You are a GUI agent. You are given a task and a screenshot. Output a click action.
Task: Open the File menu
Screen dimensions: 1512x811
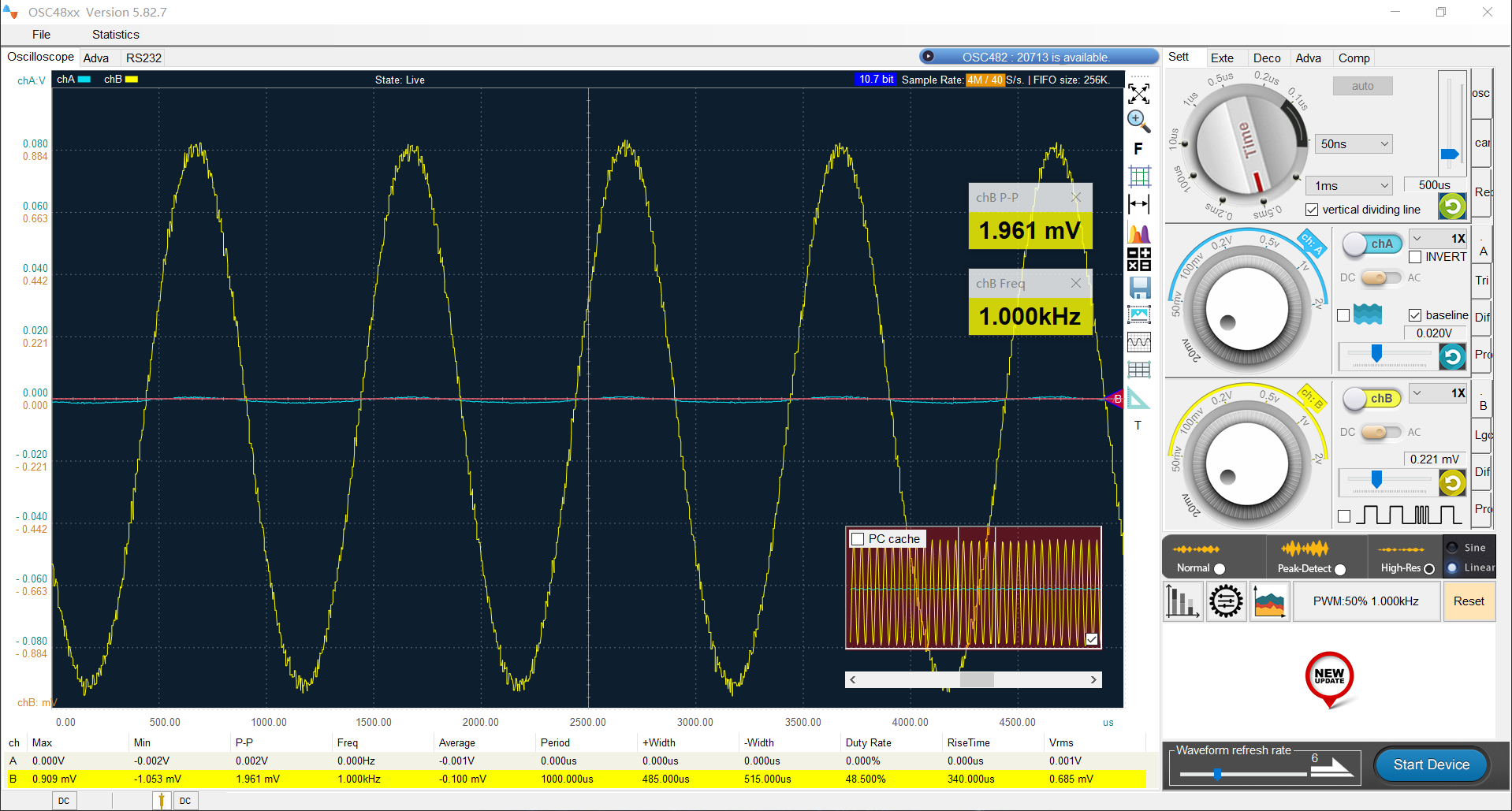41,35
